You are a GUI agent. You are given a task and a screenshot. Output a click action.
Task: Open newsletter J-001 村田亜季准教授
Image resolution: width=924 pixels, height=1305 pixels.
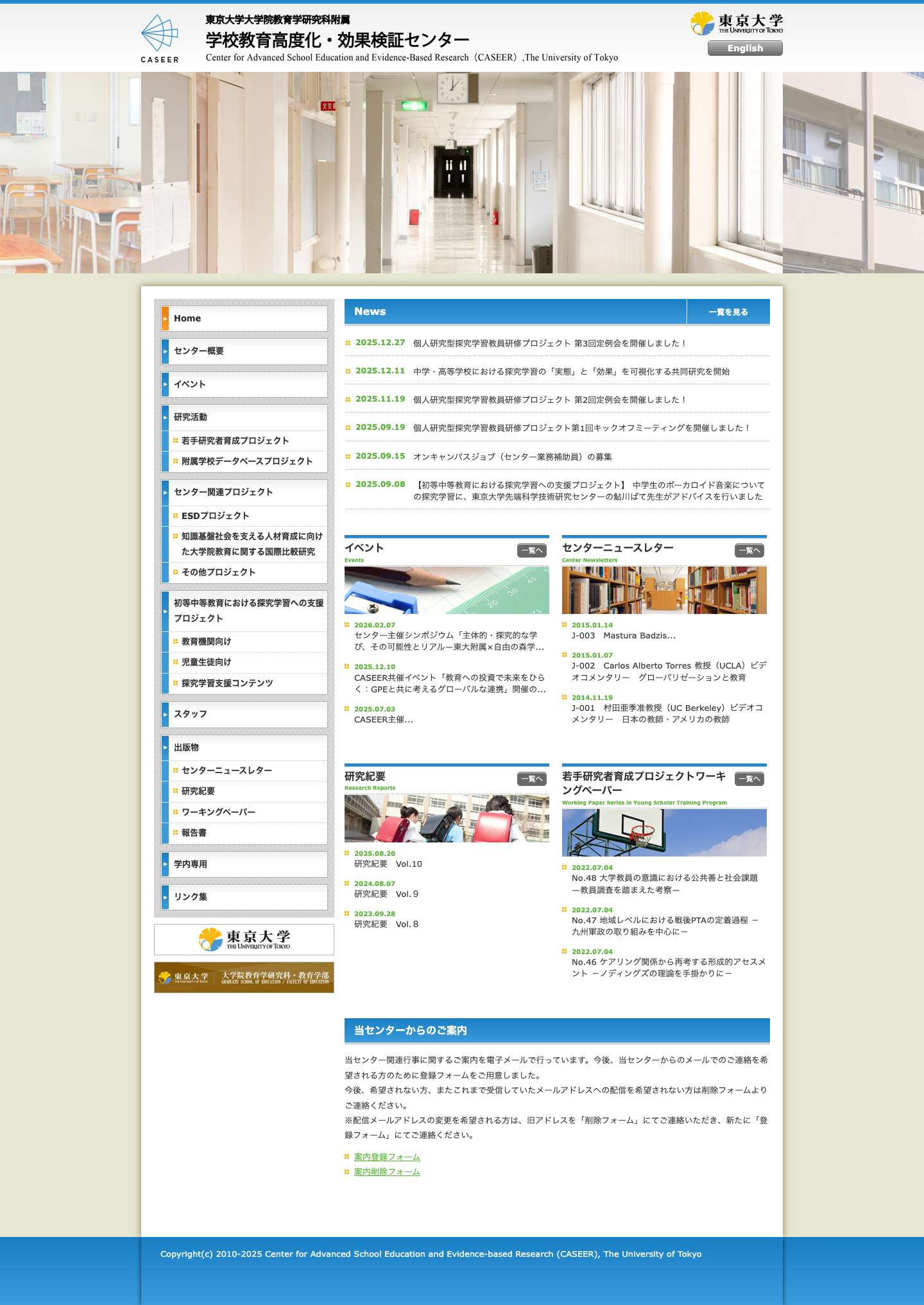click(667, 713)
